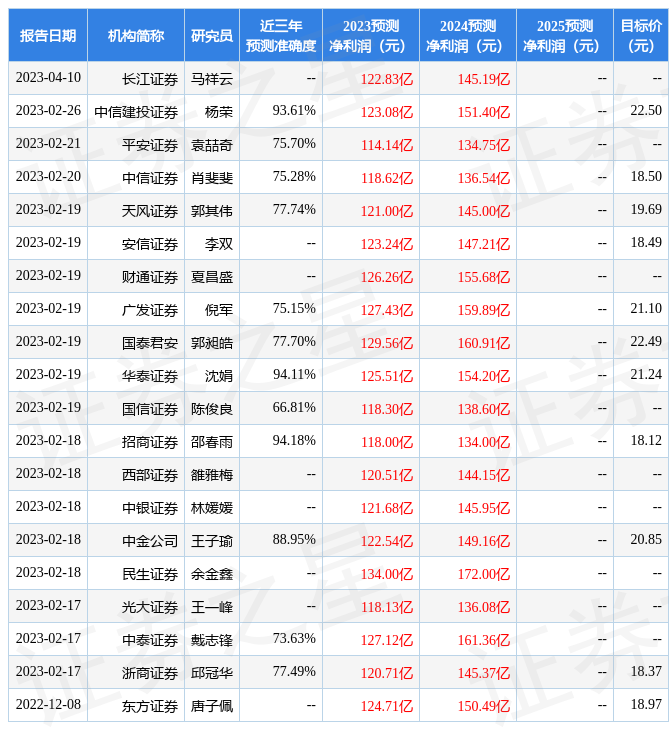
Task: Click analyst name 杨荣
Action: point(219,112)
